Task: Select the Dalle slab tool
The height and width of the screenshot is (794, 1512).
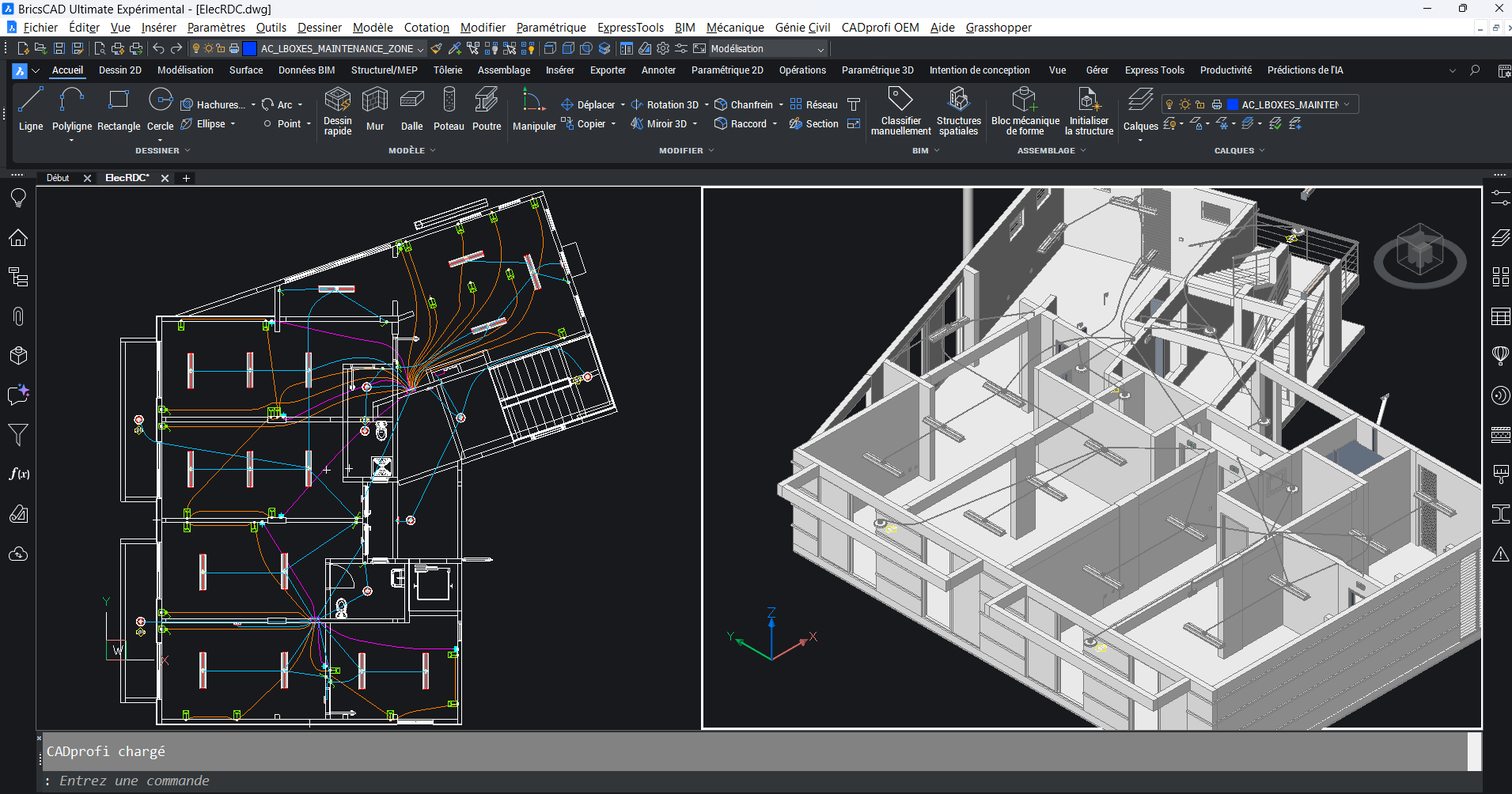Action: point(411,109)
